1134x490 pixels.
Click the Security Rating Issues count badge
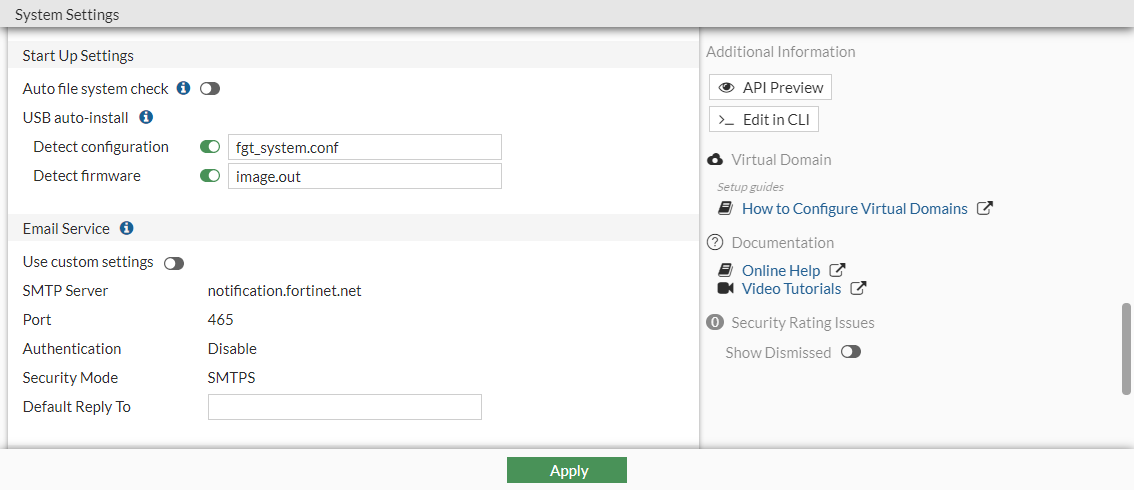pyautogui.click(x=715, y=322)
